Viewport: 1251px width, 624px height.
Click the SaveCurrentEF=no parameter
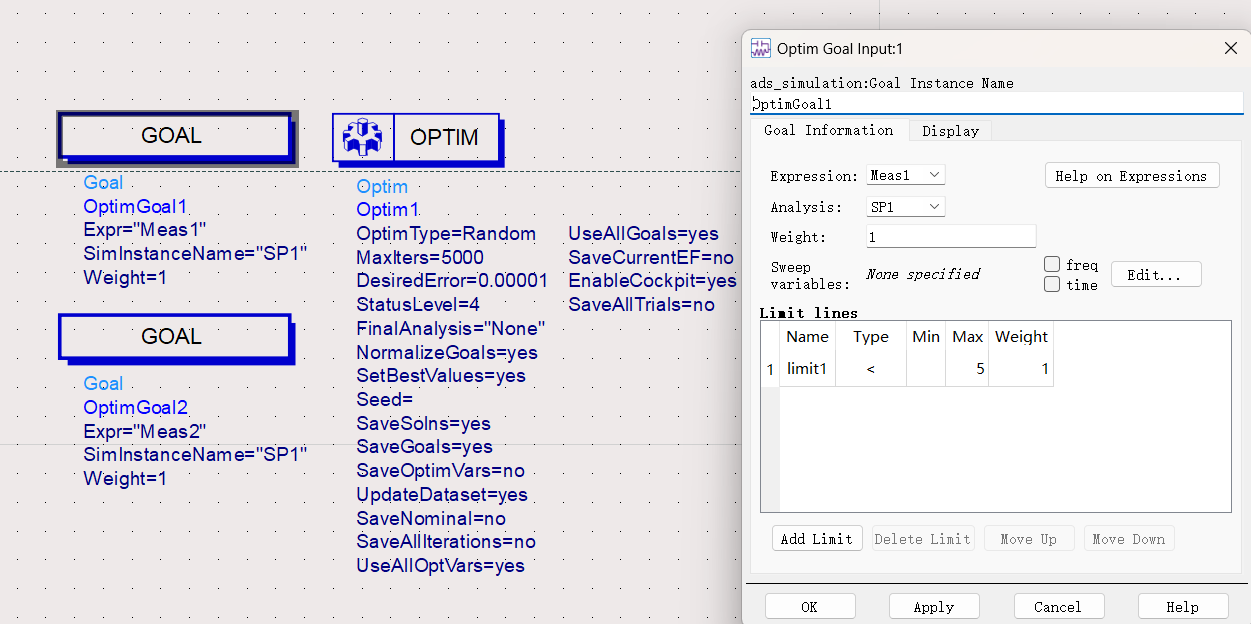[651, 257]
